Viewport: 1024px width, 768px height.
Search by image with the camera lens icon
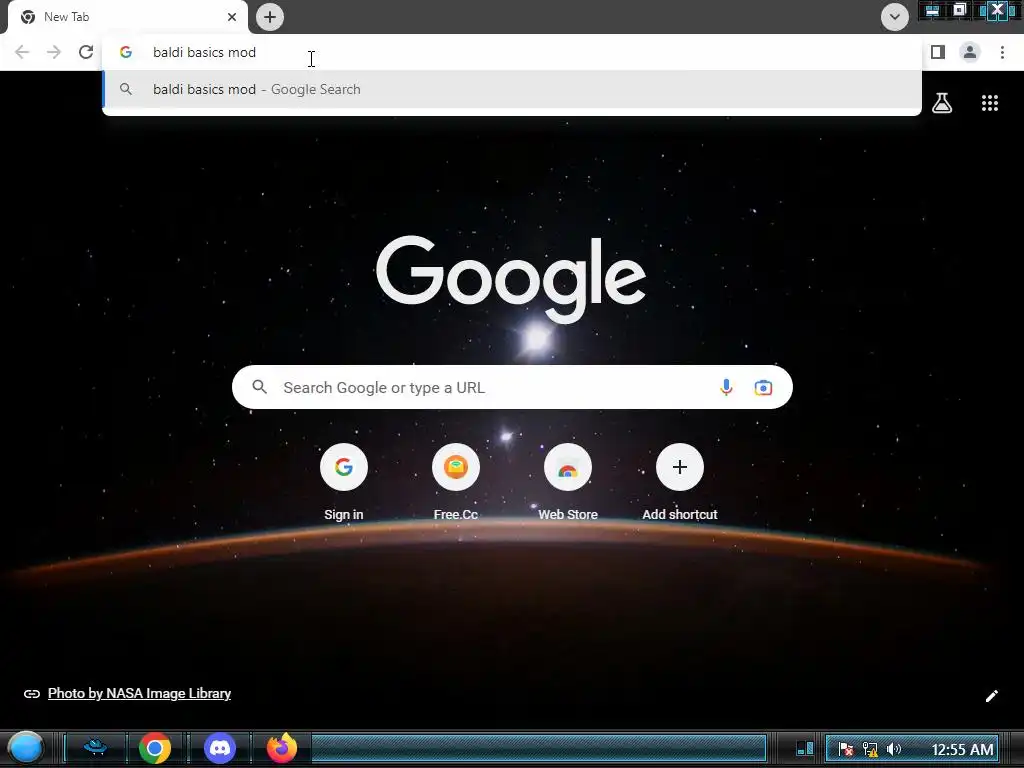coord(763,387)
